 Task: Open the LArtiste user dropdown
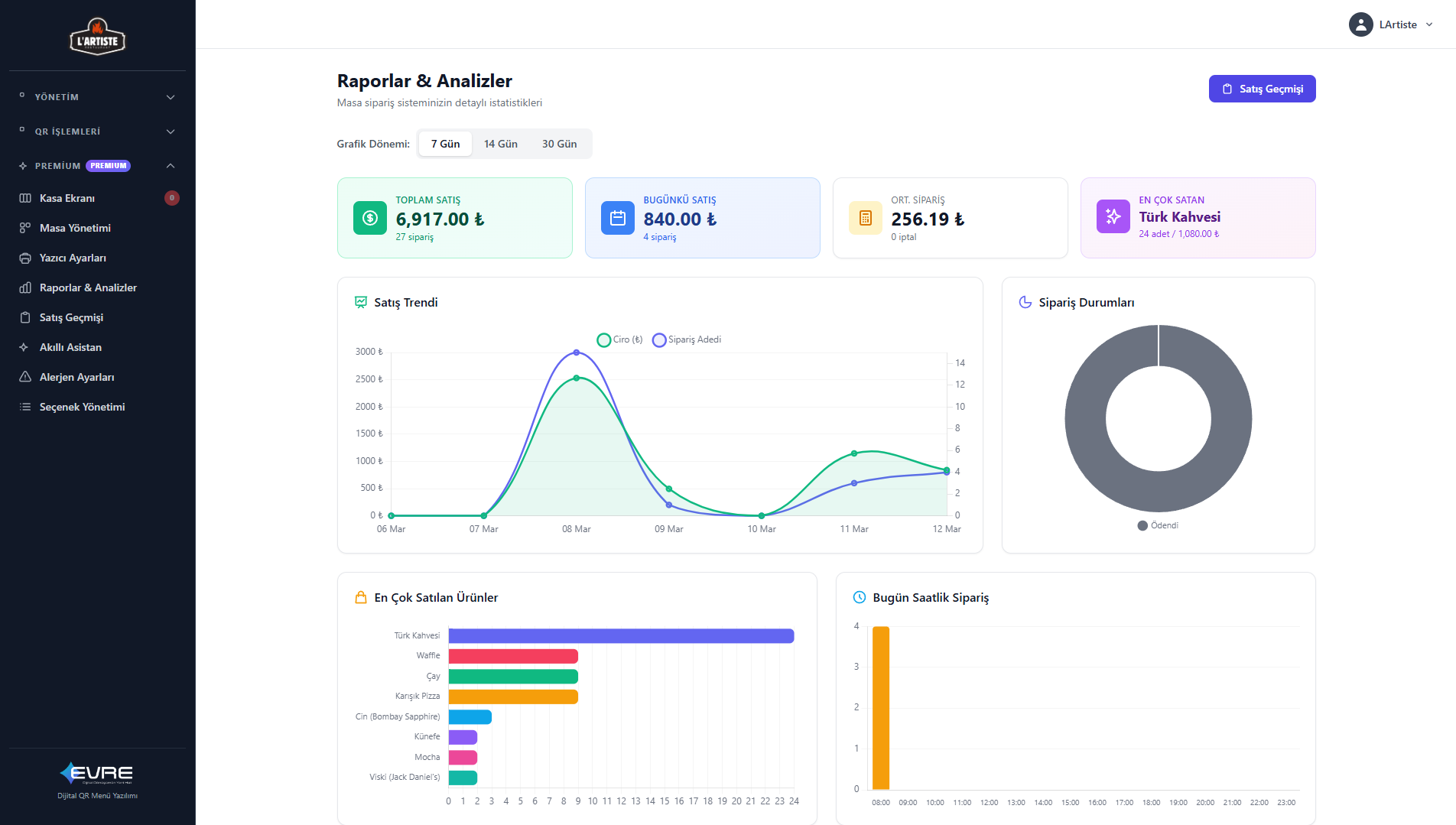1391,24
